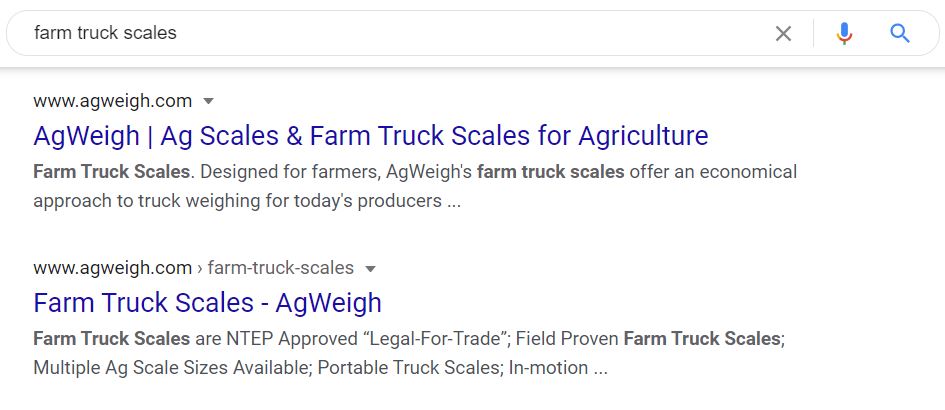
Task: Click "Field Proven" text in second snippet
Action: tap(567, 339)
